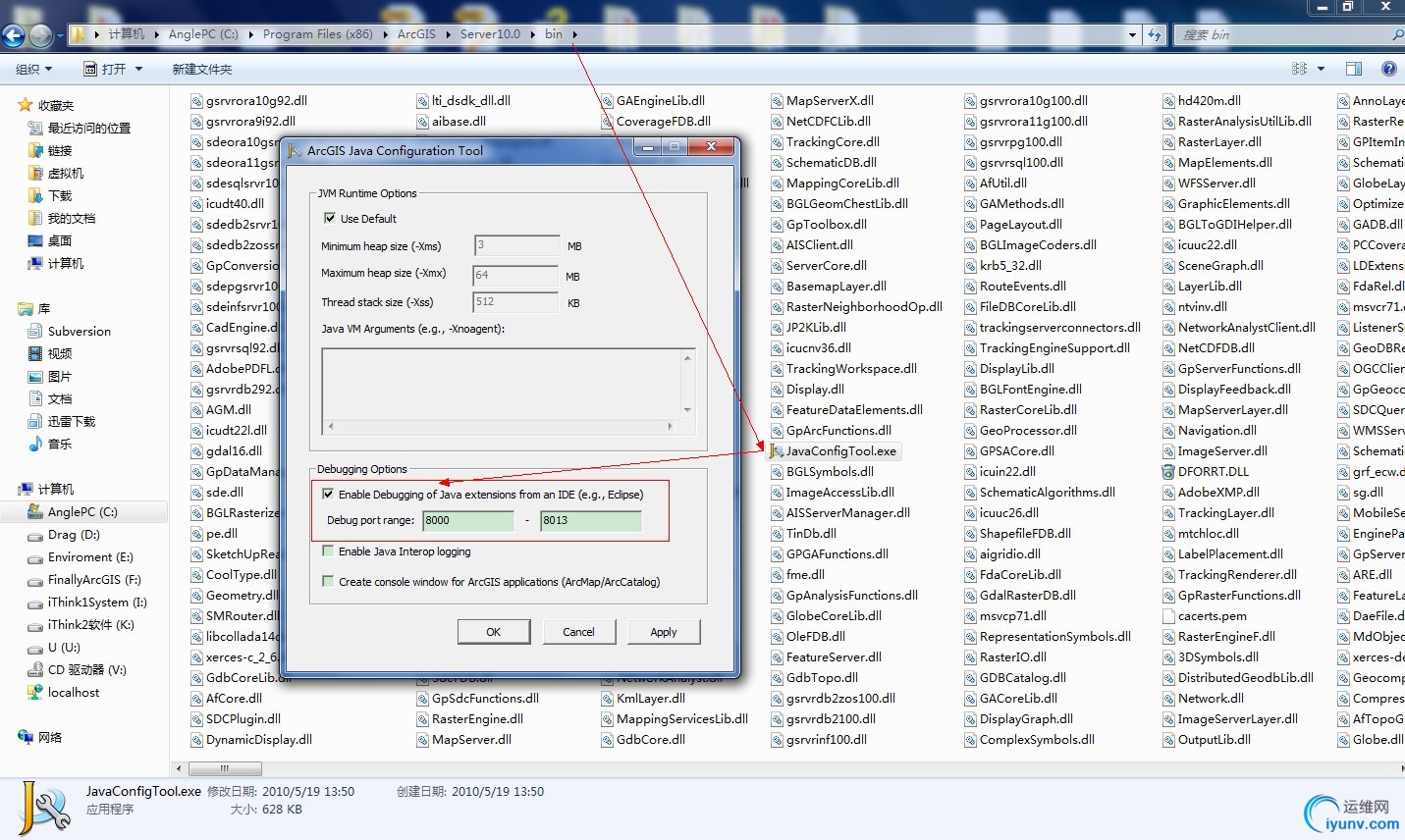Open JavaConfigTool.exe file in list
Viewport: 1405px width, 840px height.
(x=834, y=451)
